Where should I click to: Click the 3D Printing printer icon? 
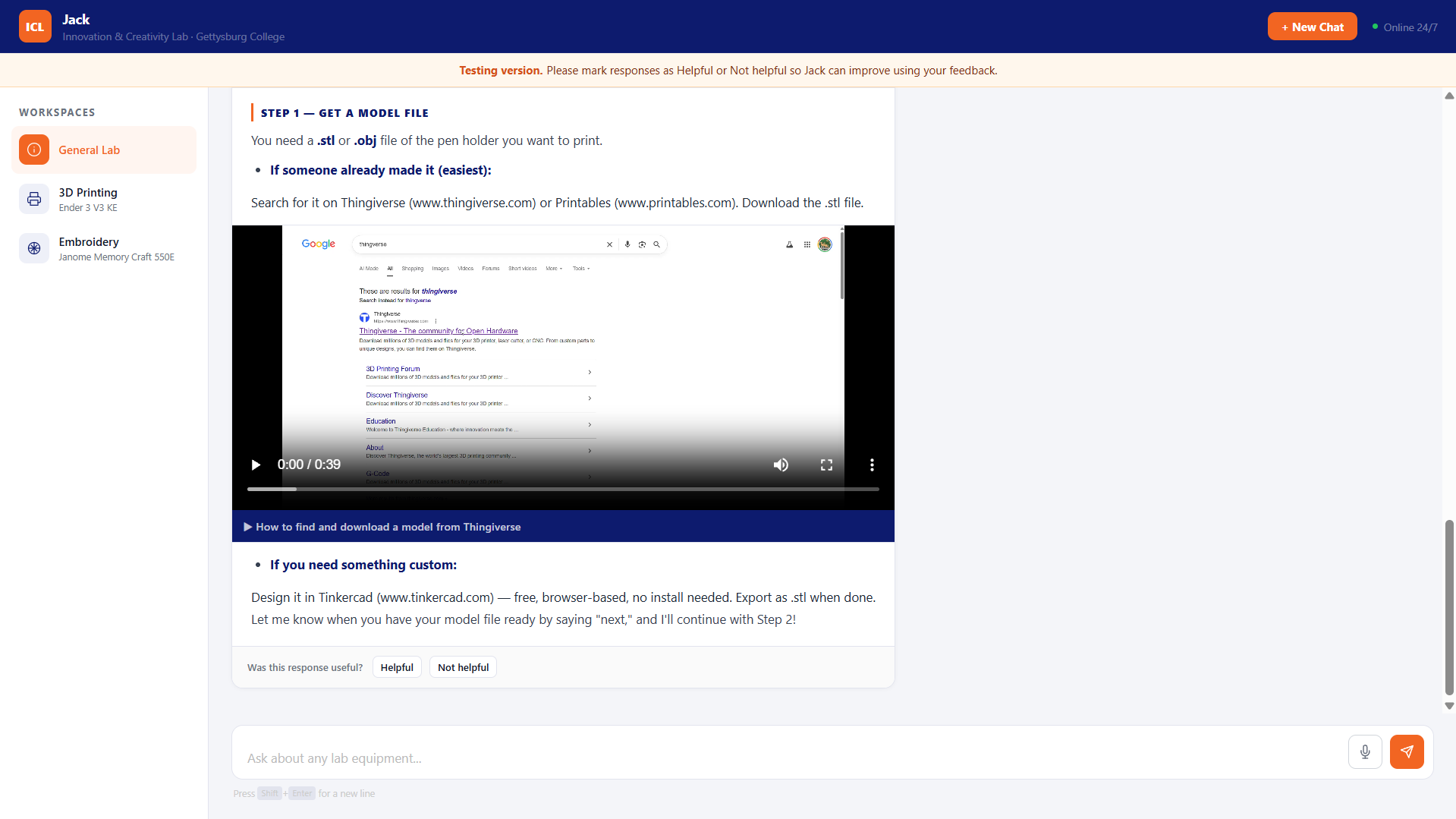coord(34,200)
